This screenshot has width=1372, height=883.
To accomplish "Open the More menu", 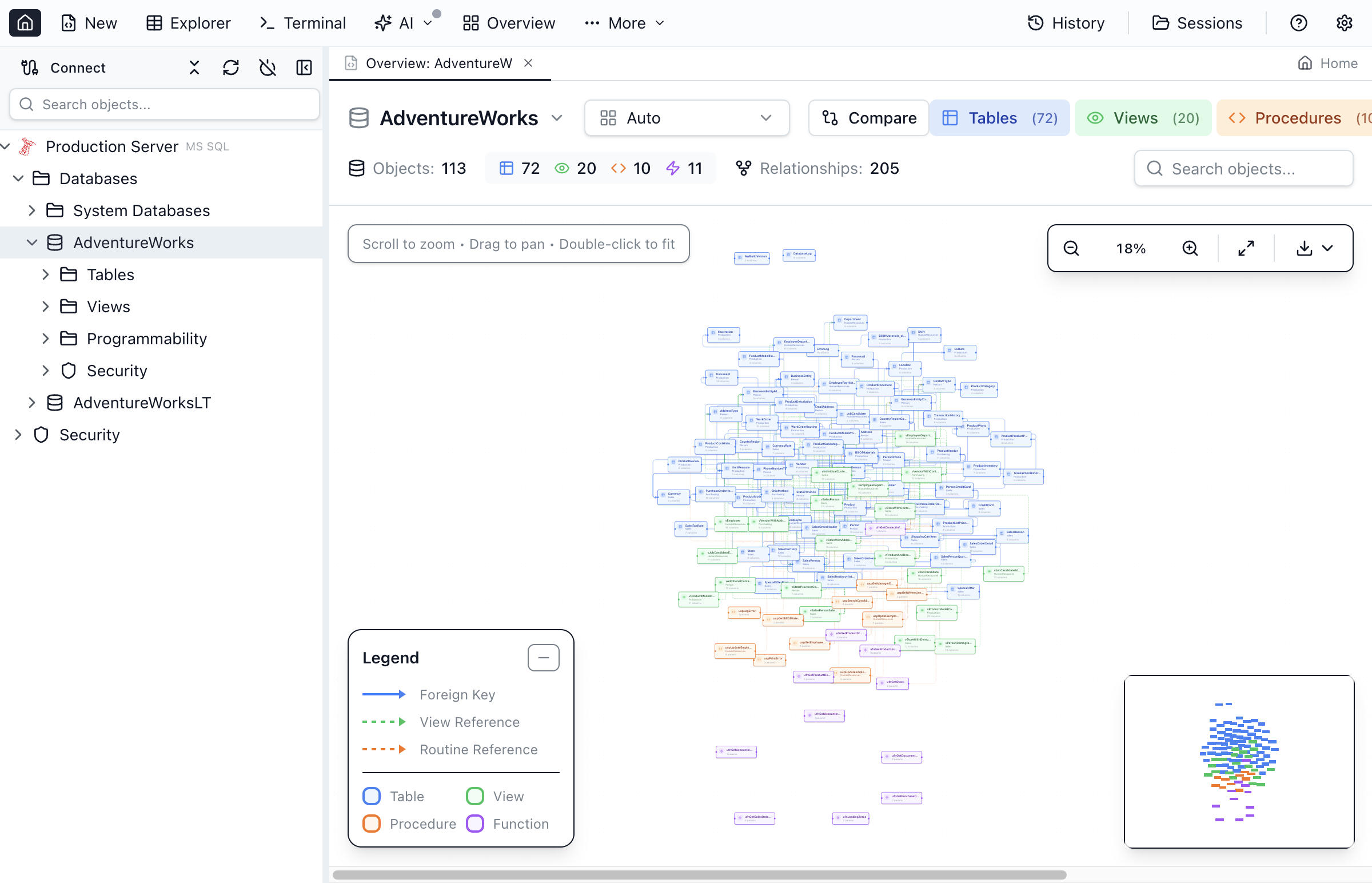I will pos(624,23).
